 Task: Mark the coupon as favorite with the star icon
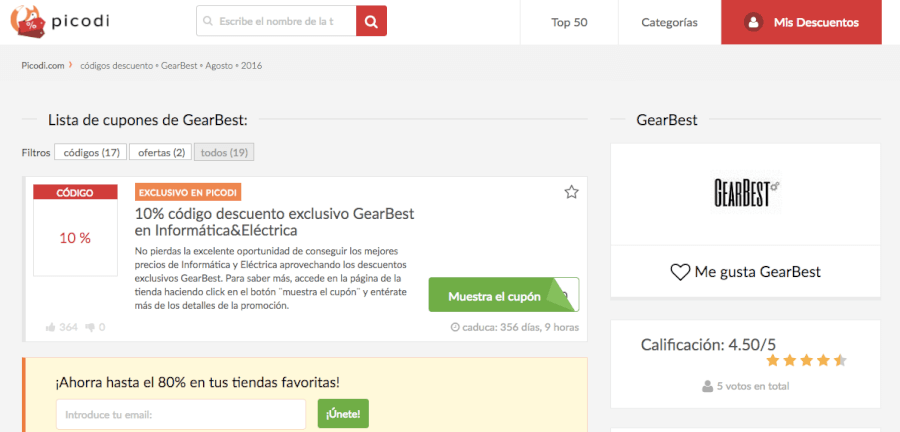[571, 192]
